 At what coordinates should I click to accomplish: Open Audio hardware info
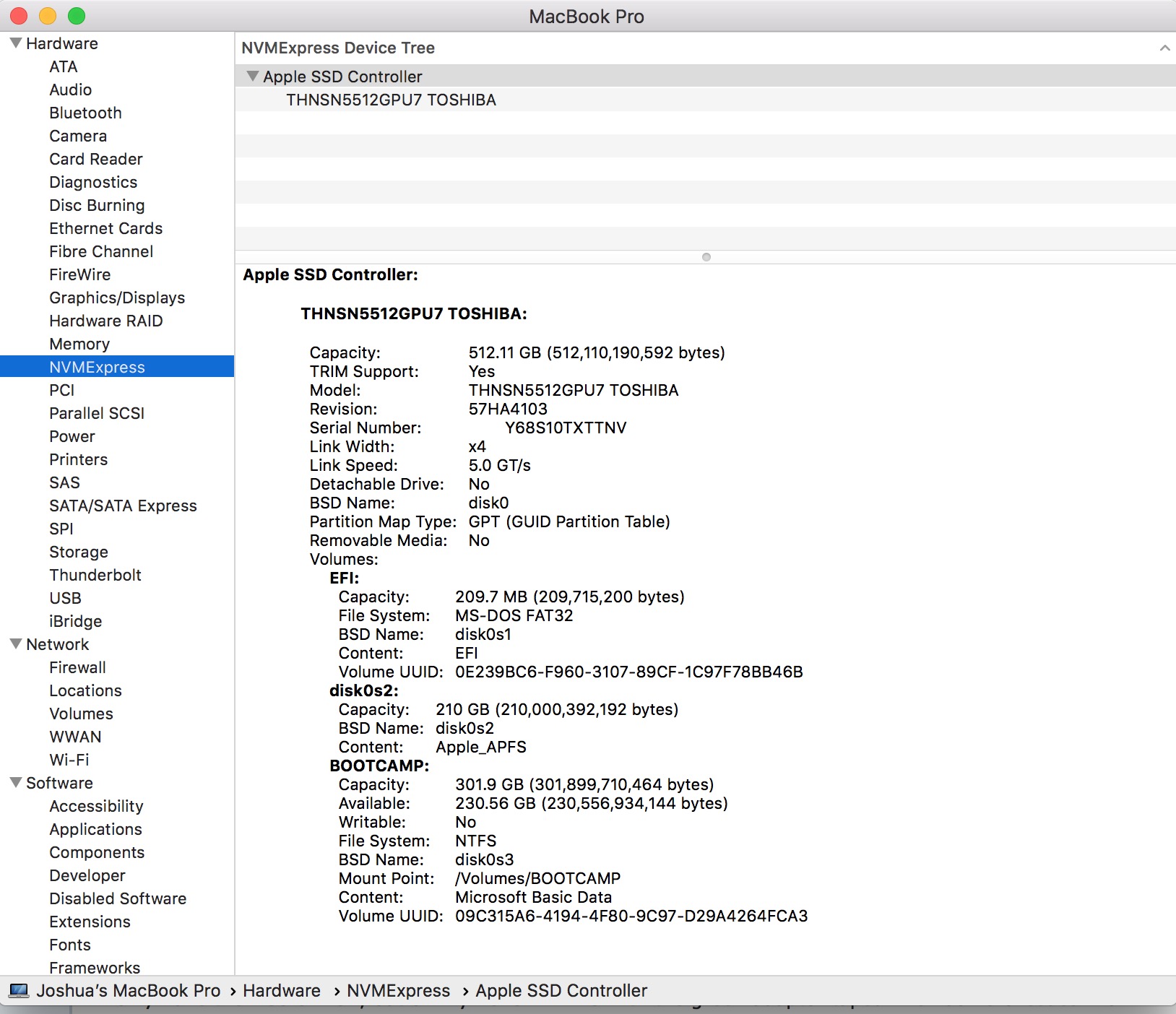(x=71, y=90)
